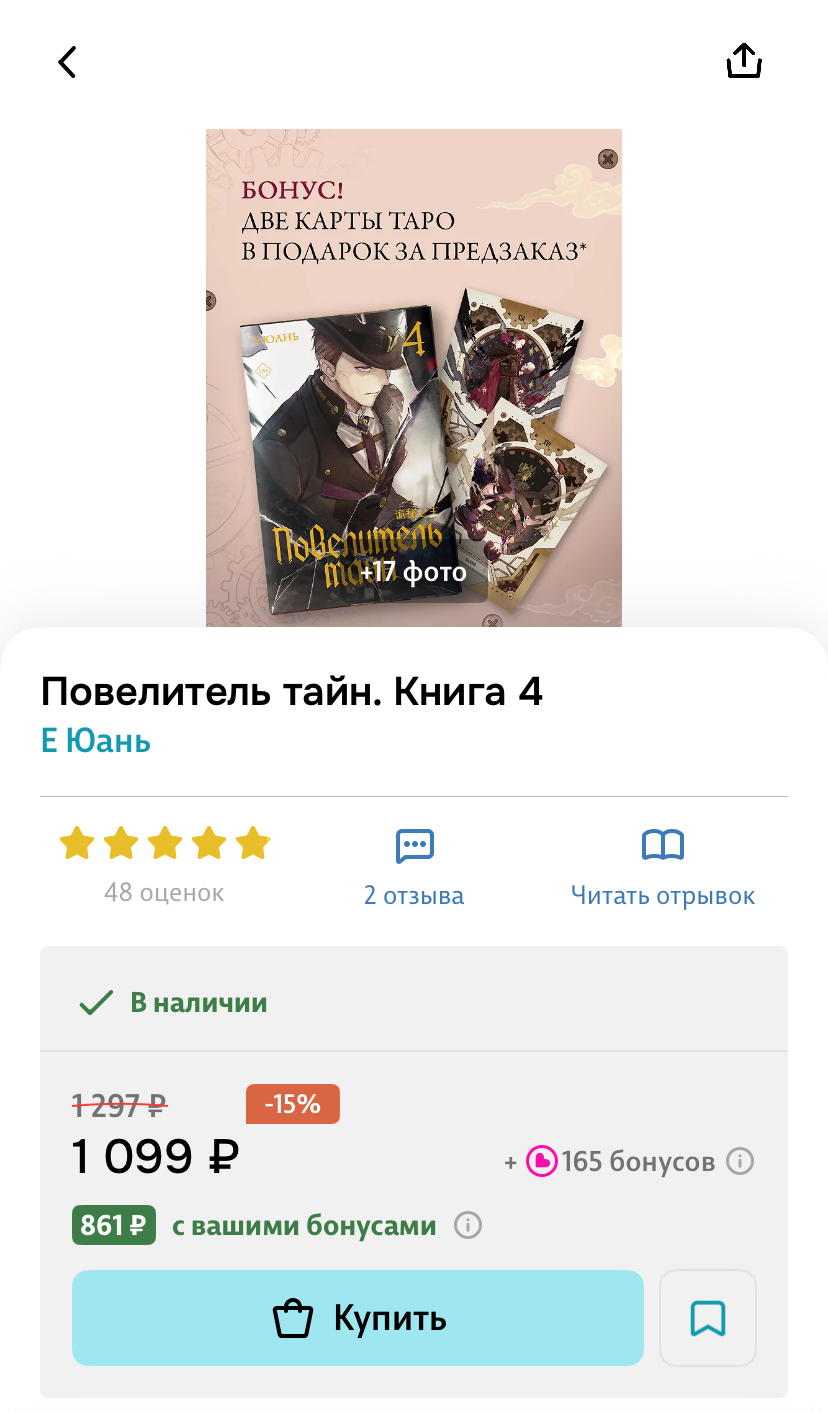Click info icon next to 165 бонусов
828x1413 pixels.
click(x=739, y=1161)
